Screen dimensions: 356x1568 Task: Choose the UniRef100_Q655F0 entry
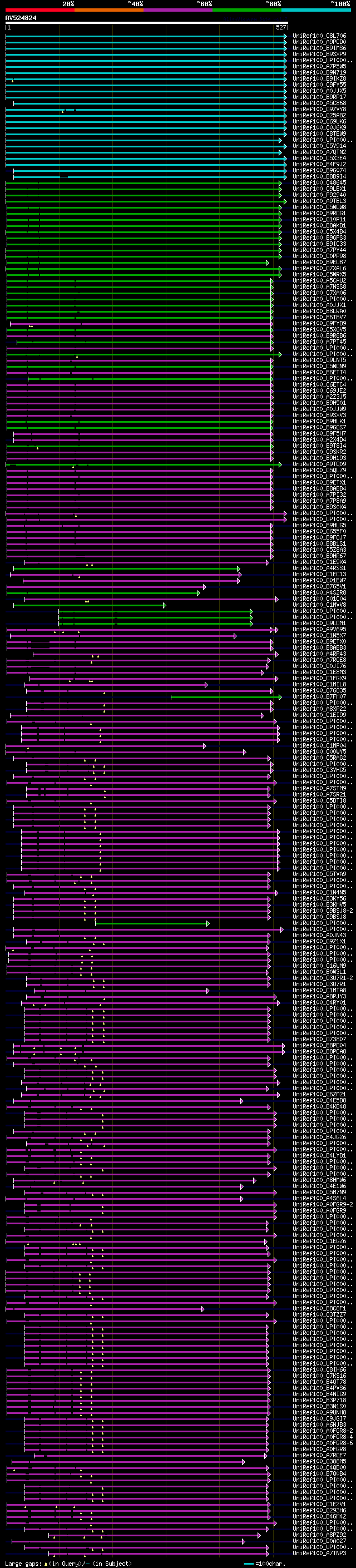click(x=319, y=531)
